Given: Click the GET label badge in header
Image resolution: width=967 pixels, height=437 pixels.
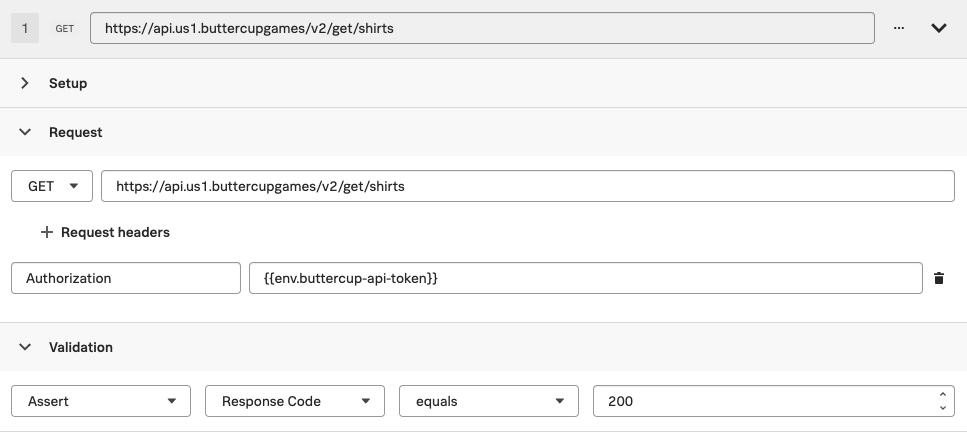Looking at the screenshot, I should (65, 28).
